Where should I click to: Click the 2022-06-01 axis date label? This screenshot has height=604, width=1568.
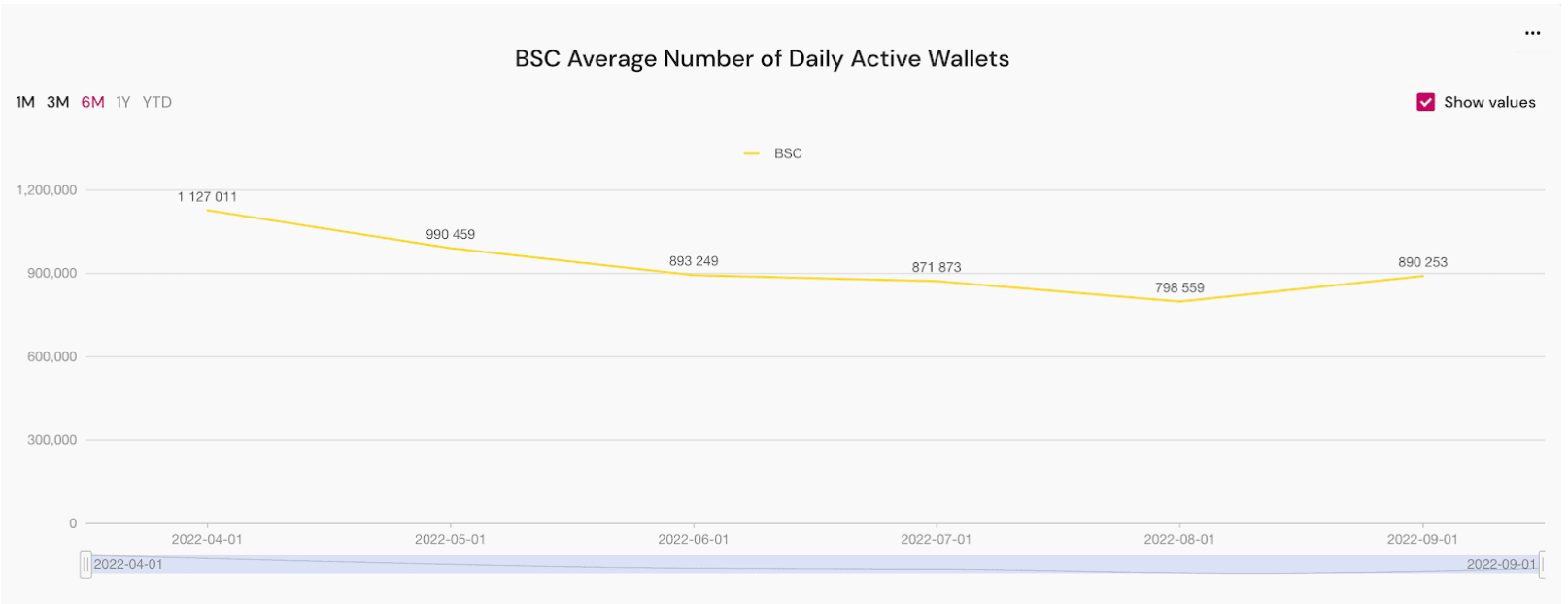[x=694, y=539]
